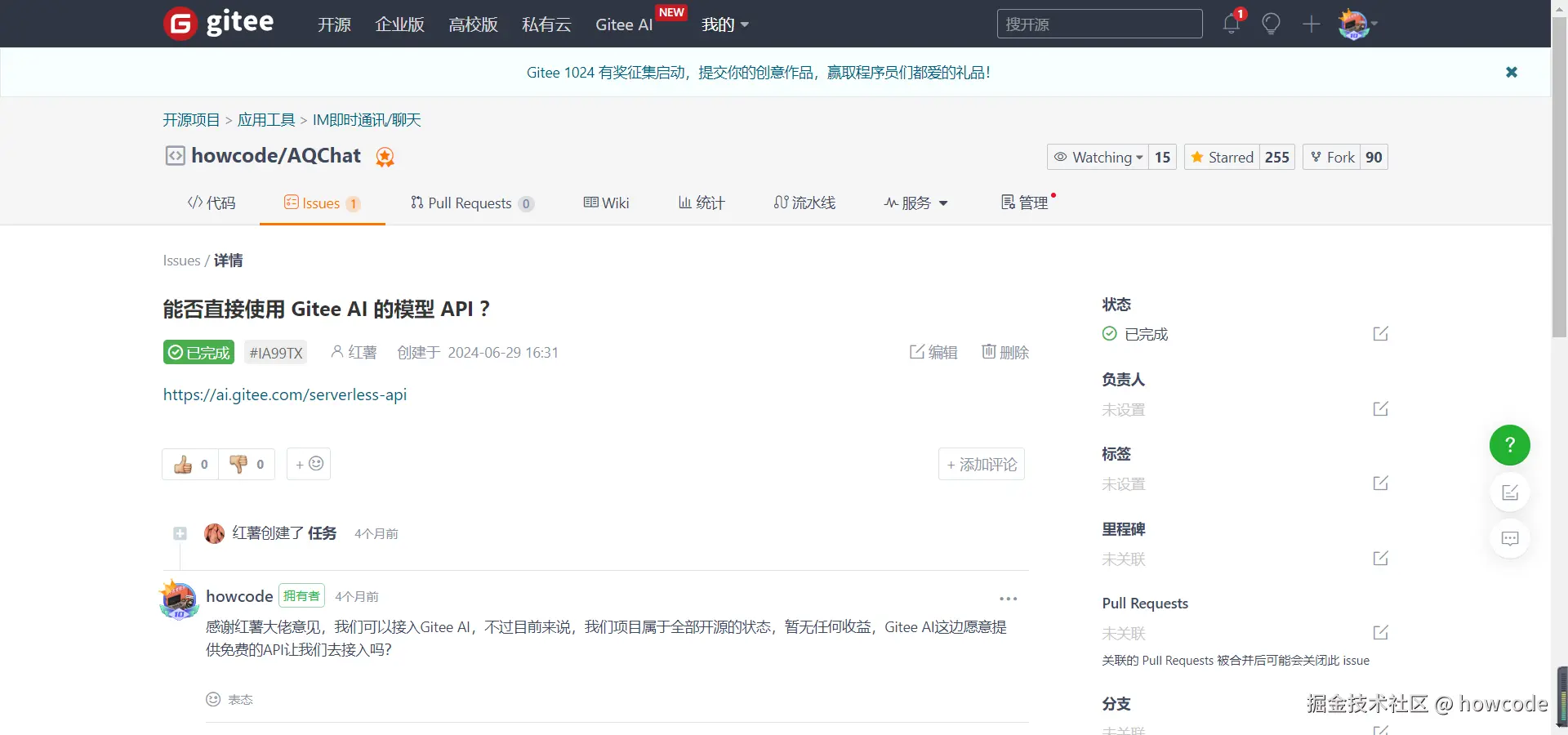Screen dimensions: 1568x735
Task: Go to 私有云 in top navigation
Action: click(x=546, y=24)
